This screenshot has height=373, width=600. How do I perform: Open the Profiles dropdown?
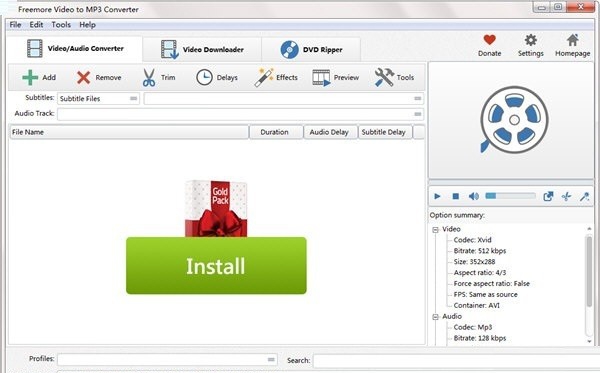167,360
